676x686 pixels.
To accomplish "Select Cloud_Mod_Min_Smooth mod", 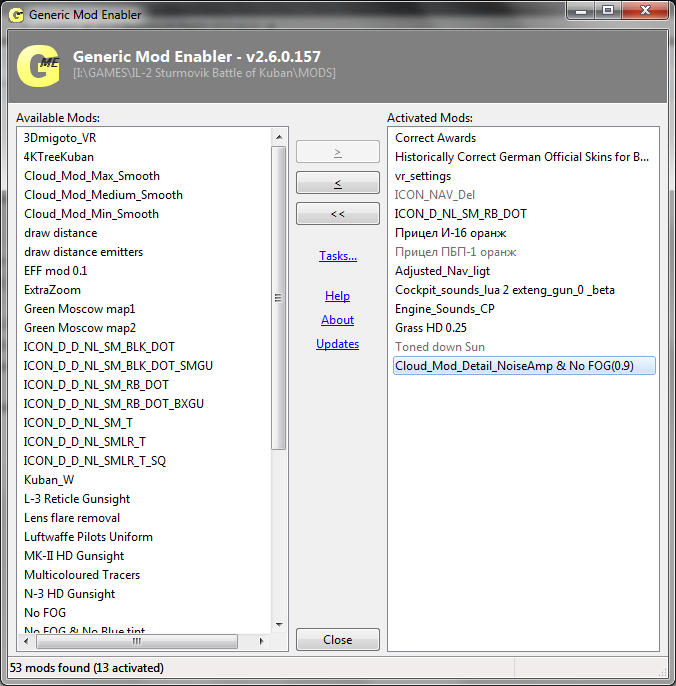I will [x=91, y=214].
